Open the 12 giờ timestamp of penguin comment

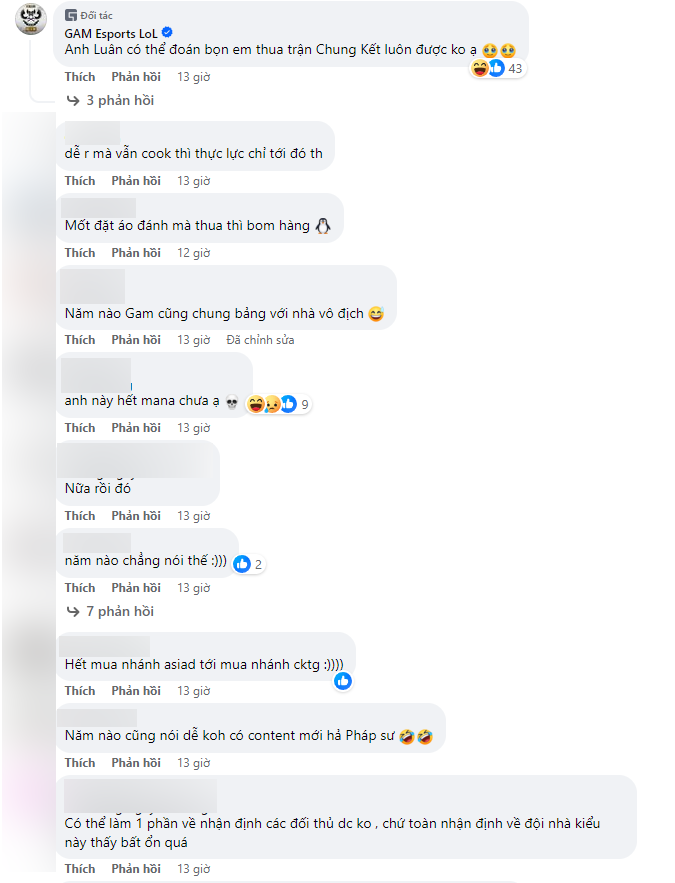(194, 253)
